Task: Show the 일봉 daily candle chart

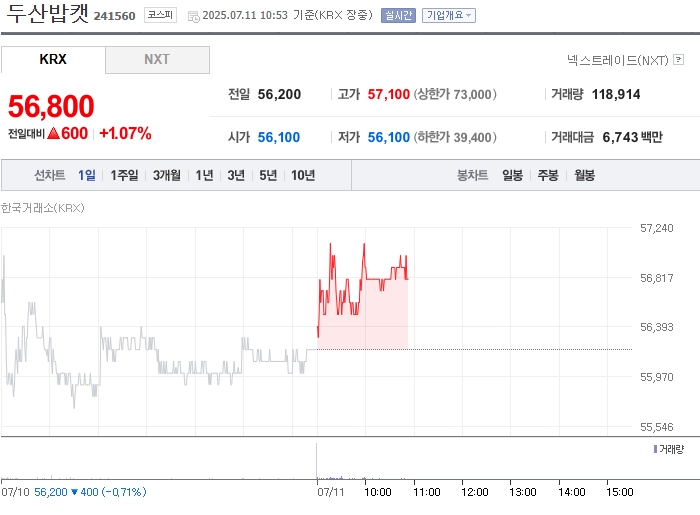Action: [512, 175]
